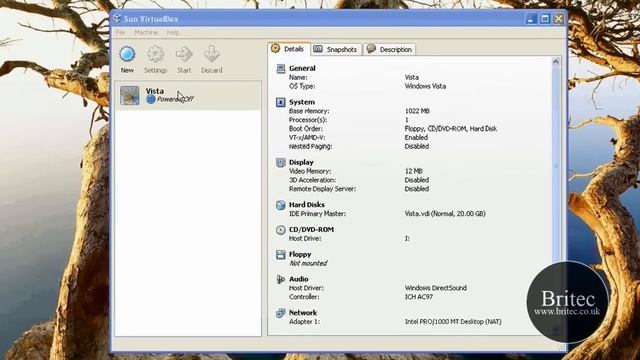Select the Vista VM thumbnail icon
This screenshot has width=640, height=360.
point(129,95)
